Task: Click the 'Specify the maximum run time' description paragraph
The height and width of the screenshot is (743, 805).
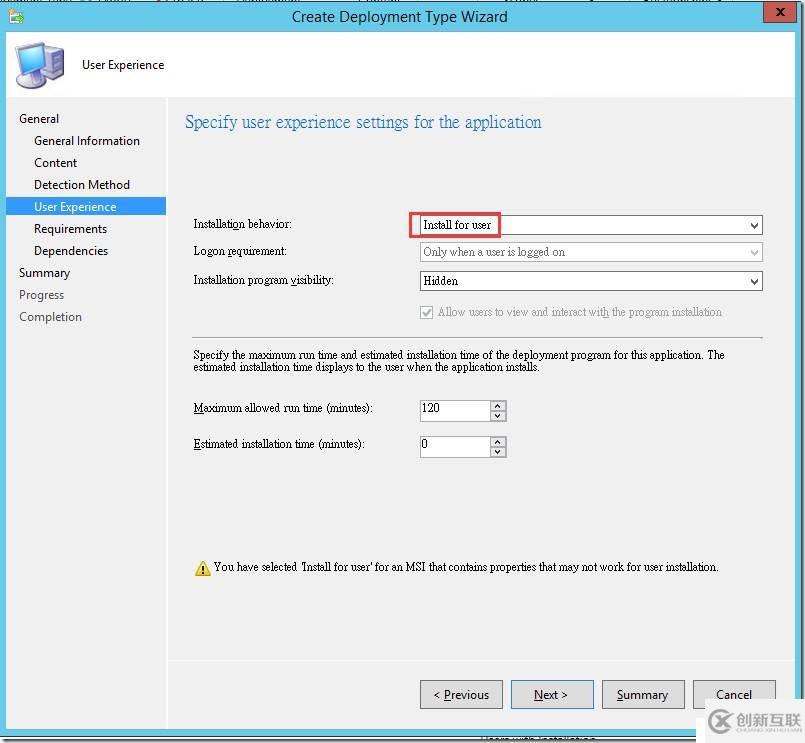Action: (x=458, y=361)
